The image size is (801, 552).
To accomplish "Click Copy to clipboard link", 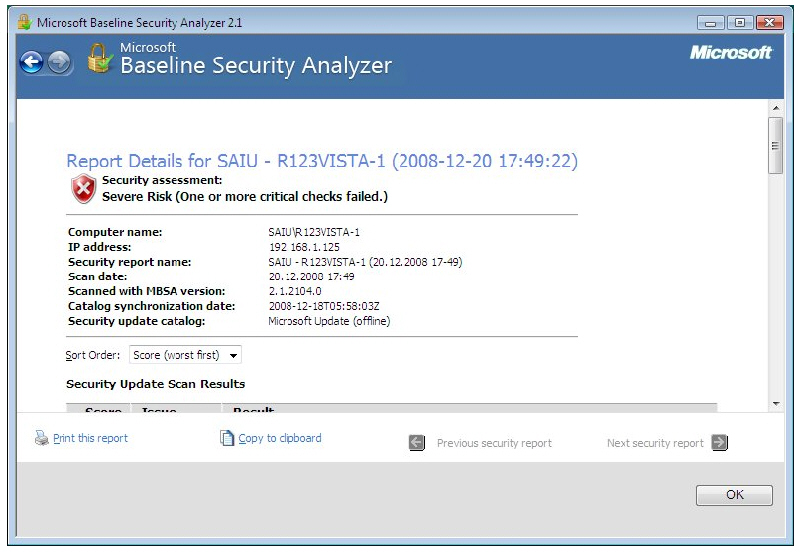I will (280, 438).
